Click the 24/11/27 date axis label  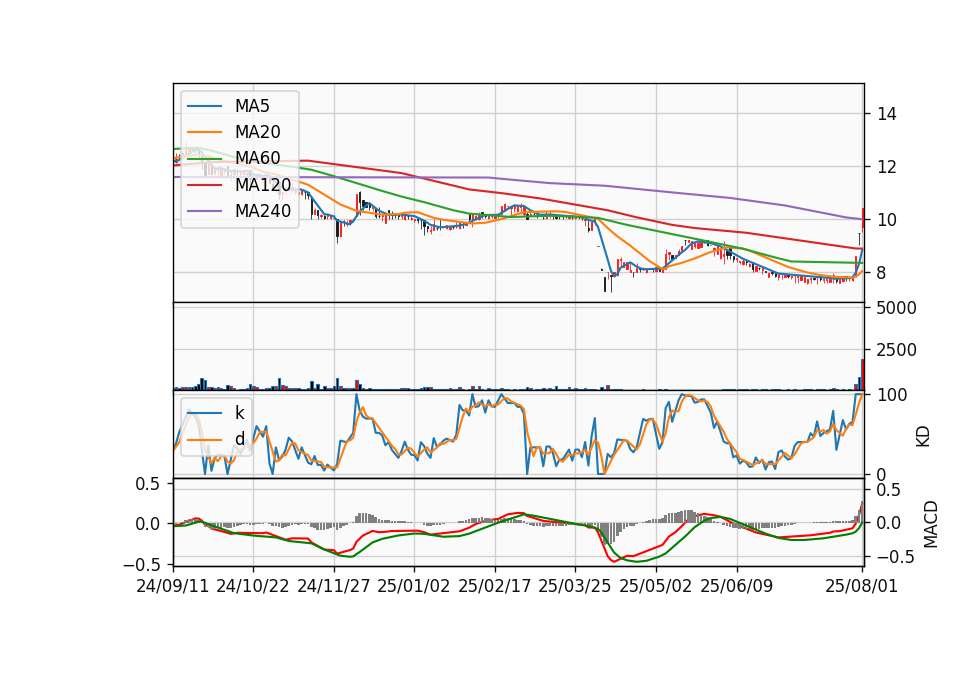pos(334,586)
